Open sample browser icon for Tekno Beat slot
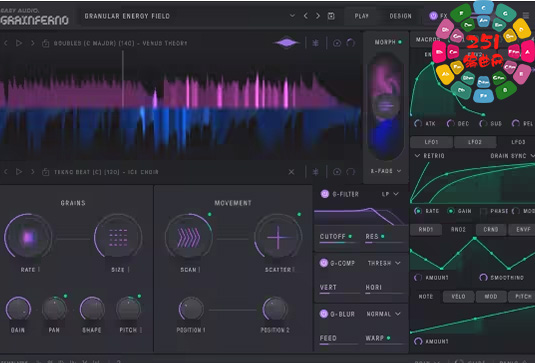Image resolution: width=535 pixels, height=363 pixels. tap(45, 172)
